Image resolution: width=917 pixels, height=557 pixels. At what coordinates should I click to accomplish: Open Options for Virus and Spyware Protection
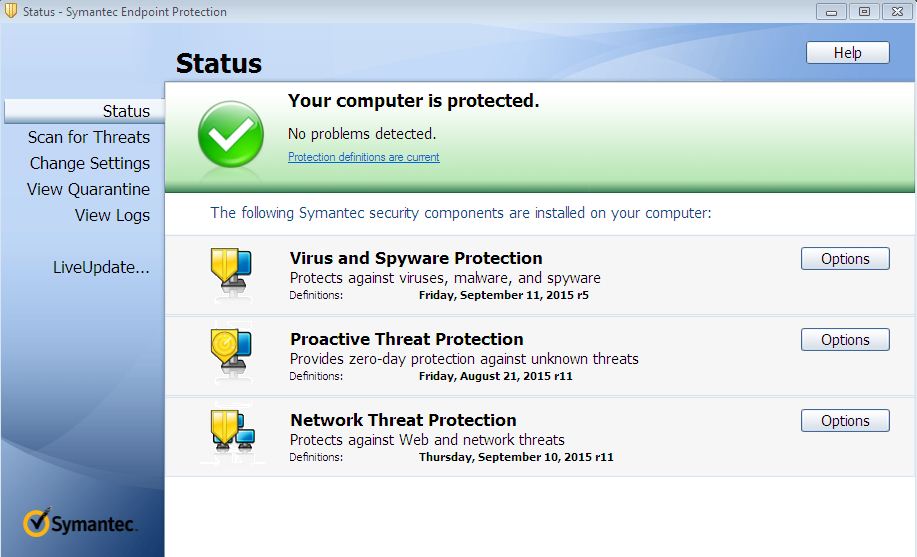pos(845,259)
